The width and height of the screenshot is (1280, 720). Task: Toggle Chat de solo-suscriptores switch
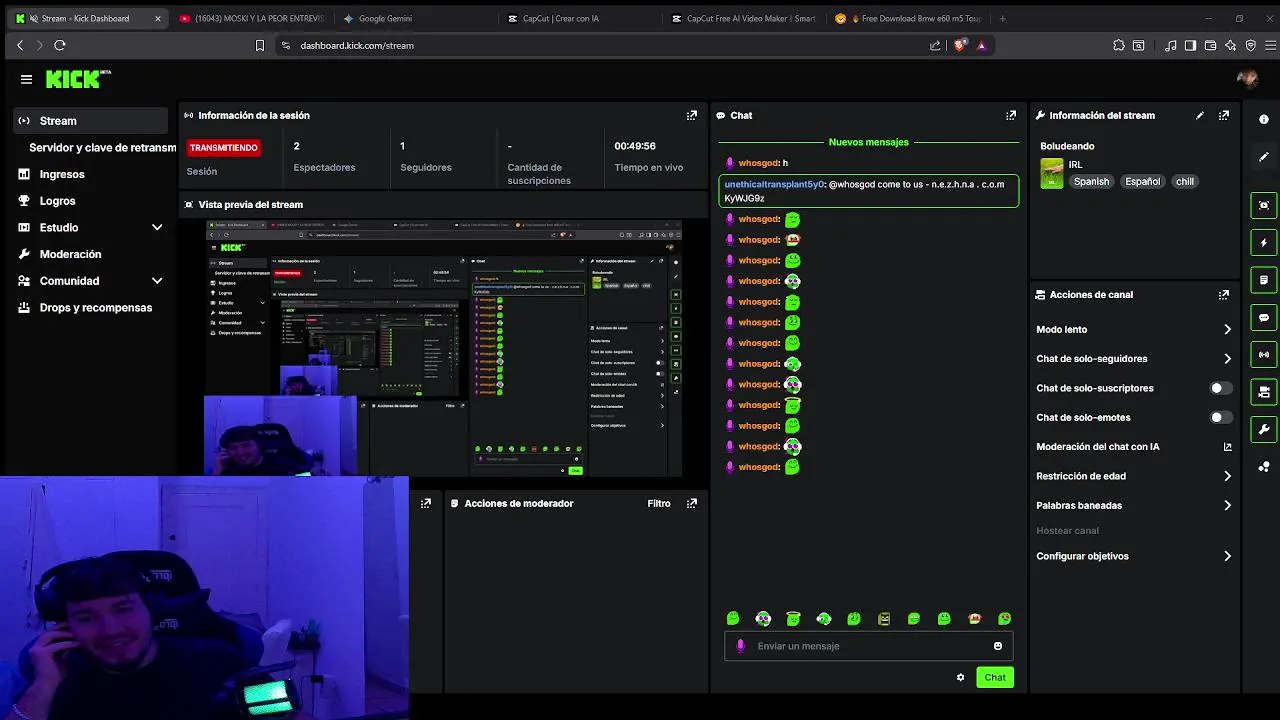(x=1221, y=388)
